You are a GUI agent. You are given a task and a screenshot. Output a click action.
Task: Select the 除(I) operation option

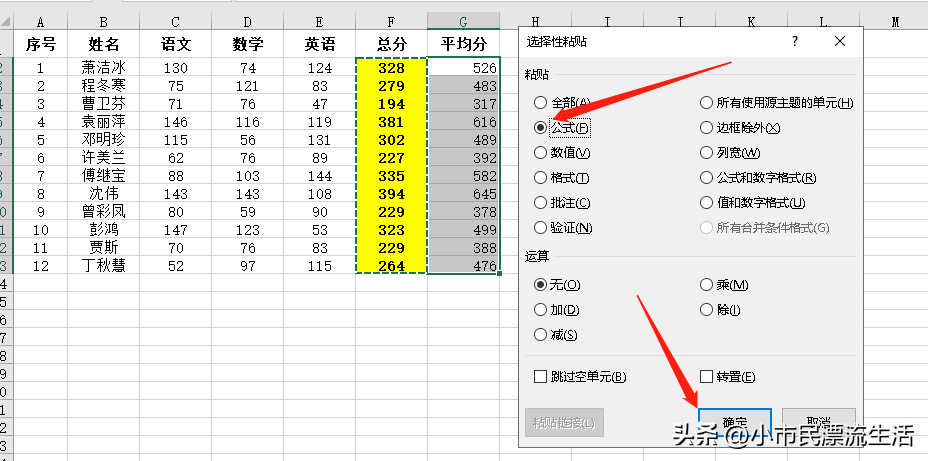[706, 310]
